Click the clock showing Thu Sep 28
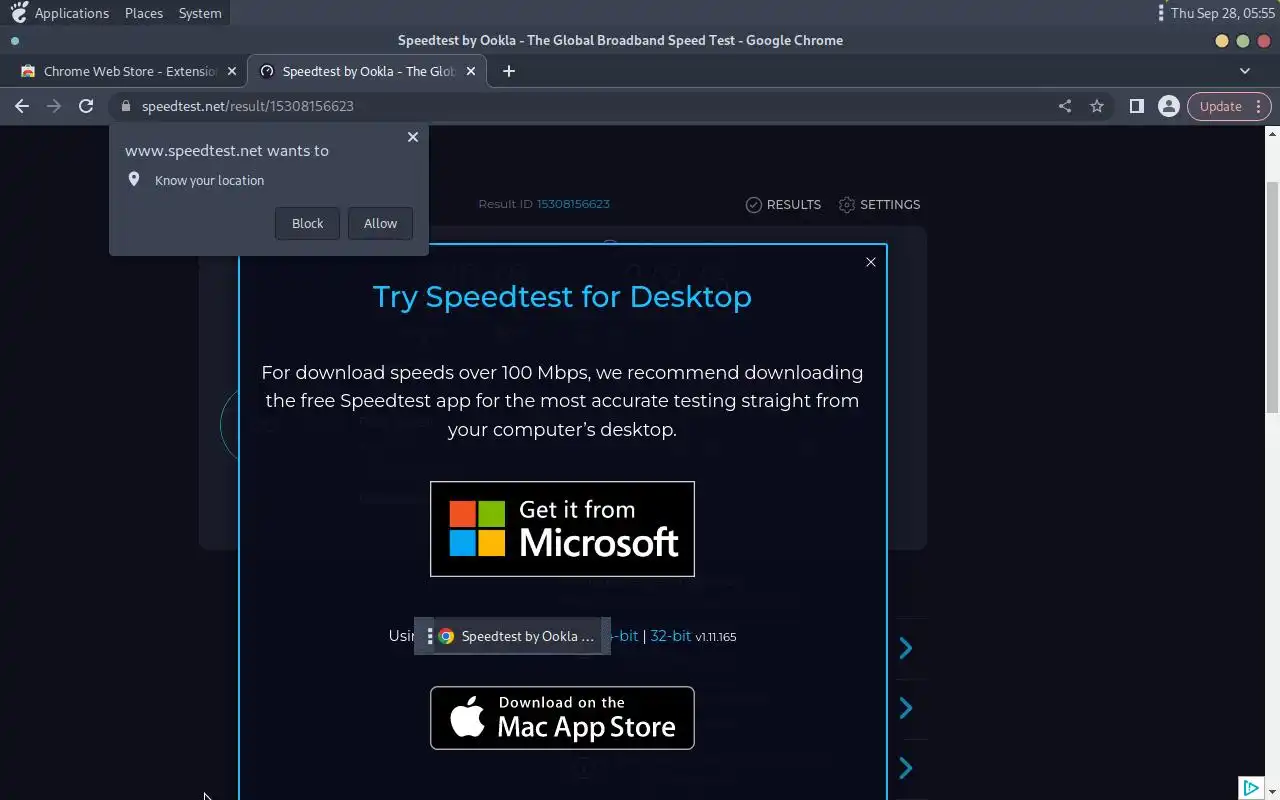This screenshot has width=1280, height=800. 1222,13
